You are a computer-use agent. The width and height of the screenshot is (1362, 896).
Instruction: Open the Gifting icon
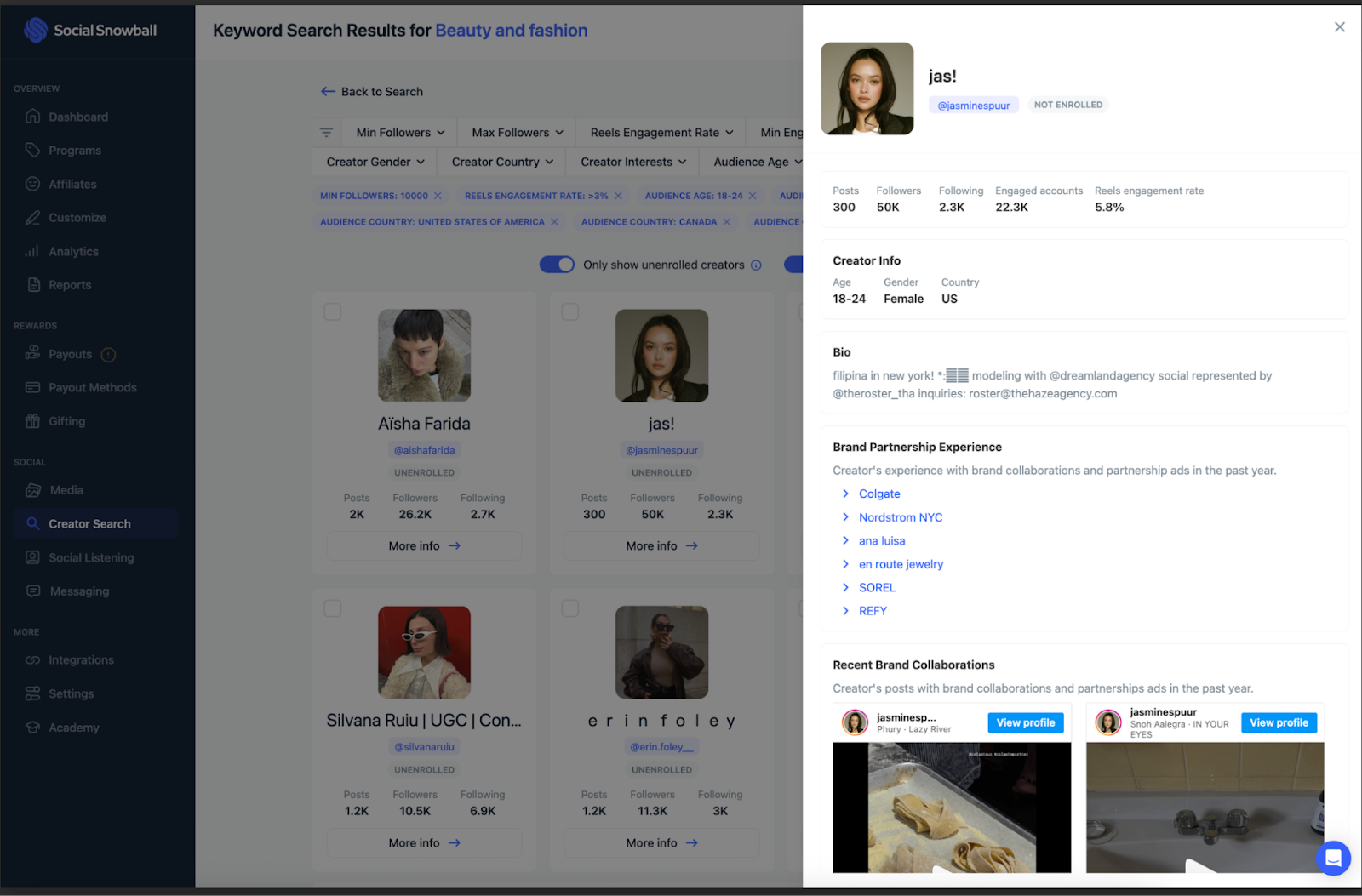click(x=32, y=420)
